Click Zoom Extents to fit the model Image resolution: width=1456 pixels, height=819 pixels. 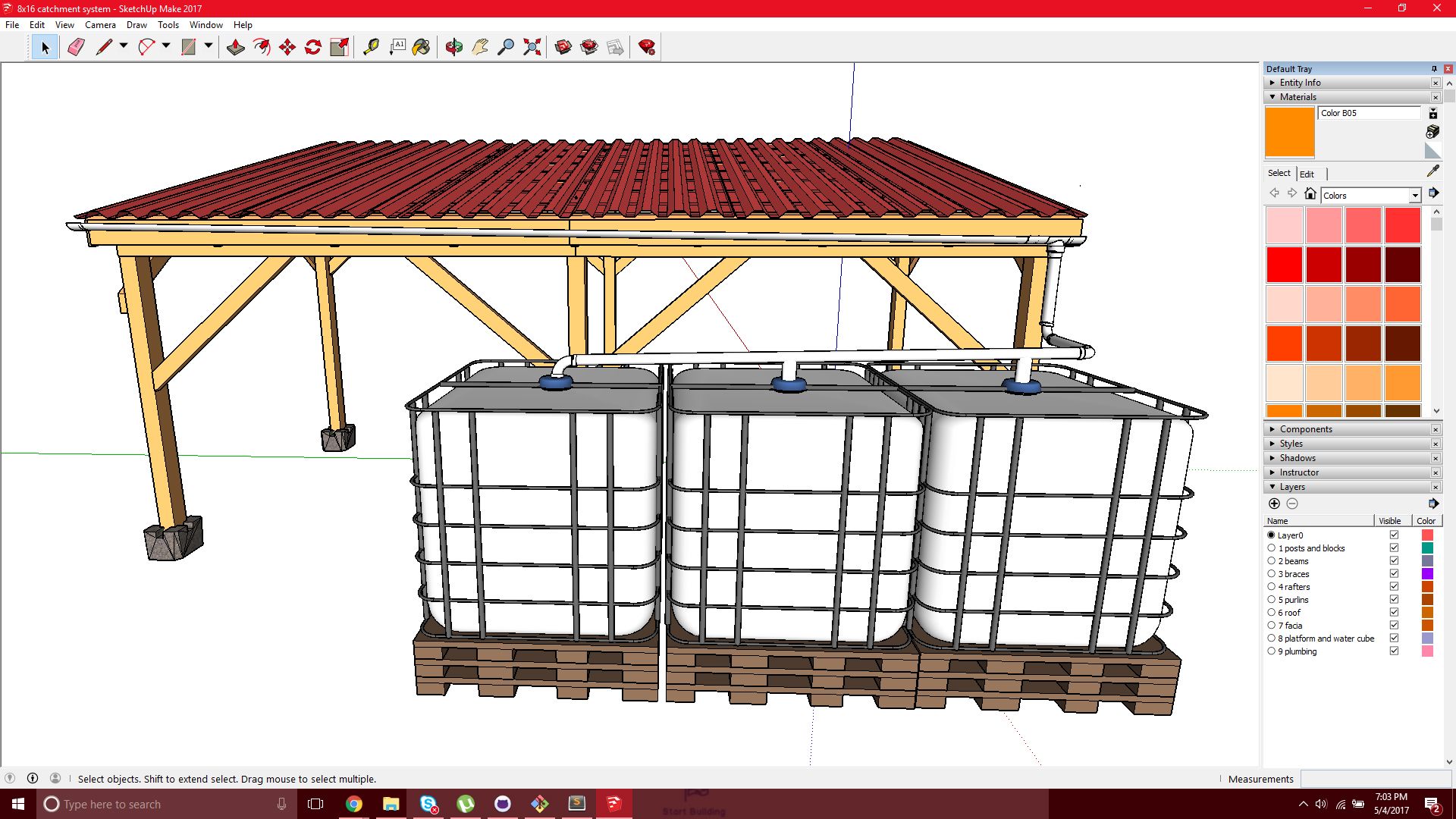coord(532,47)
